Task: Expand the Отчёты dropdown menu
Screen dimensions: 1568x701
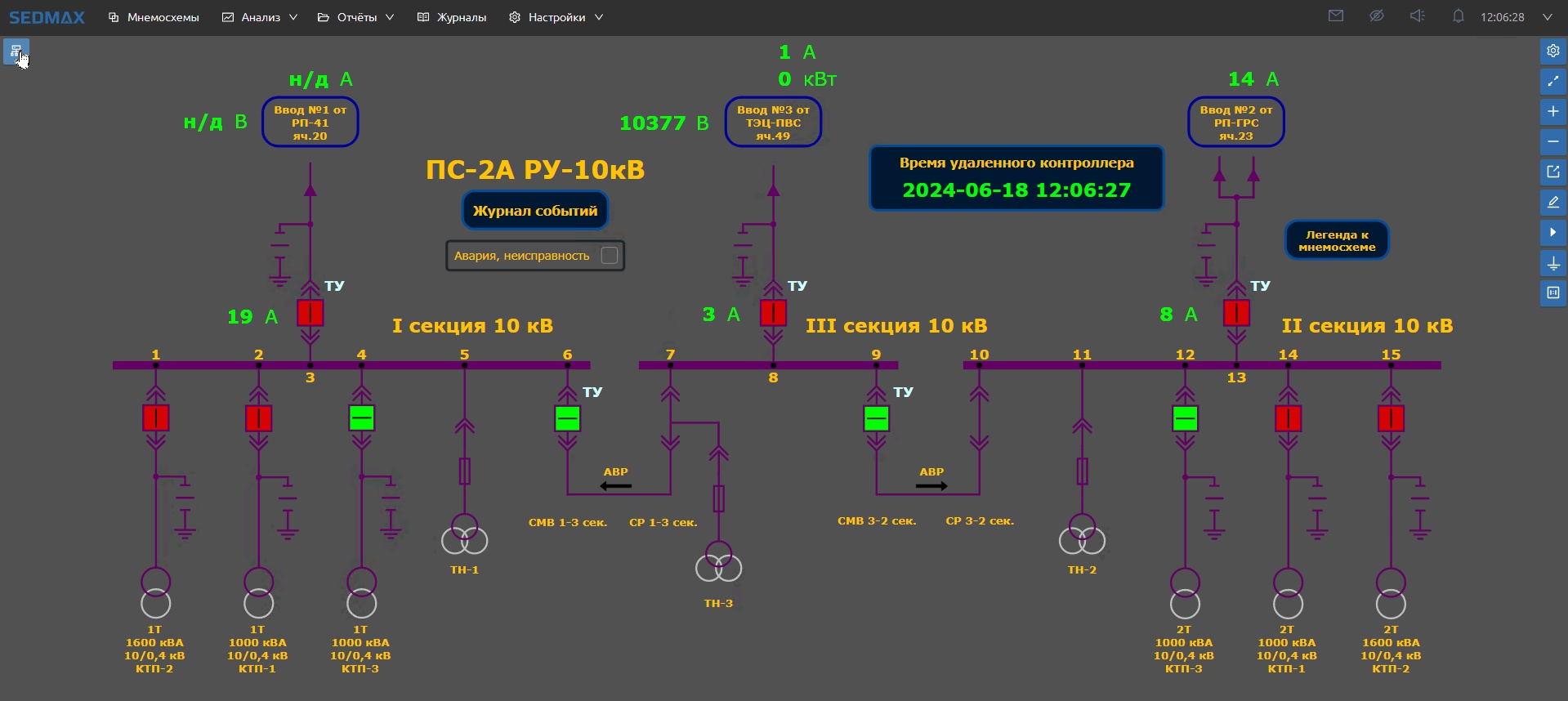Action: pos(356,17)
